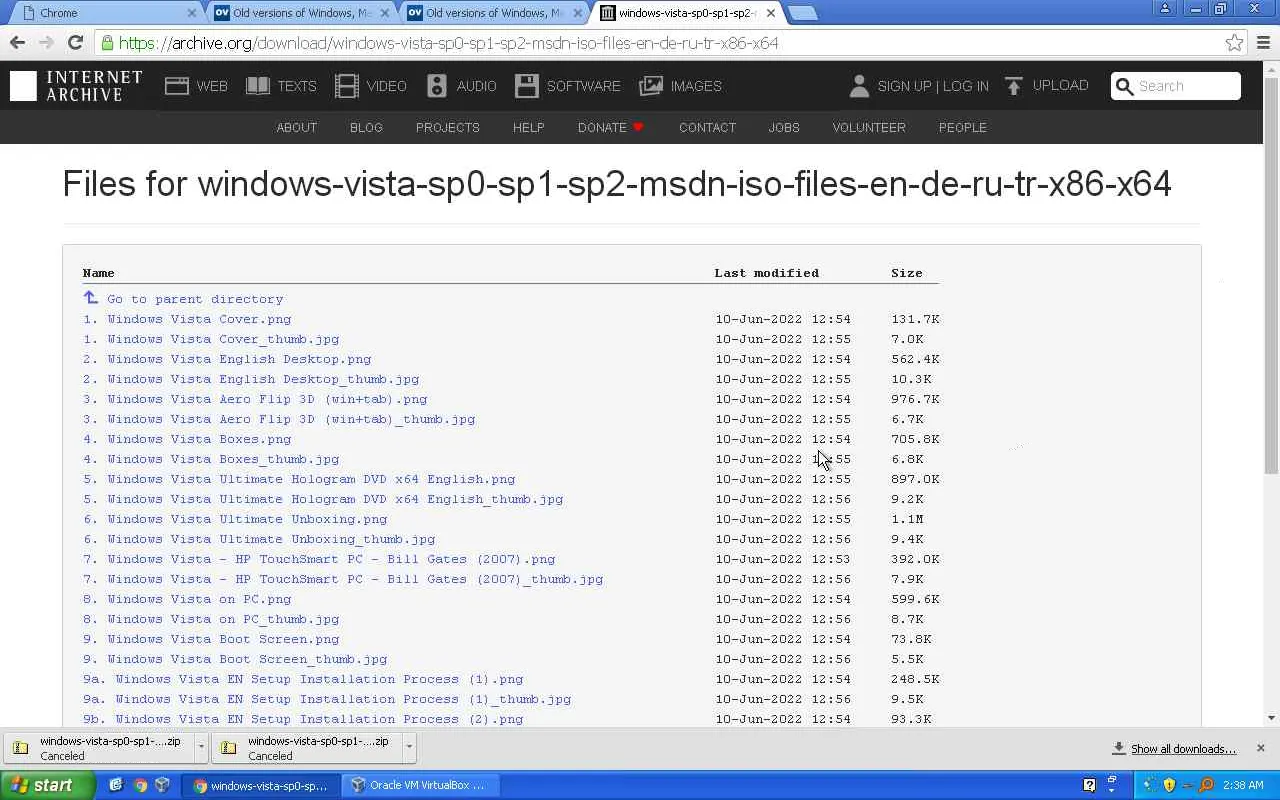1280x800 pixels.
Task: Click the 2:38 AM taskbar clock
Action: (x=1242, y=785)
